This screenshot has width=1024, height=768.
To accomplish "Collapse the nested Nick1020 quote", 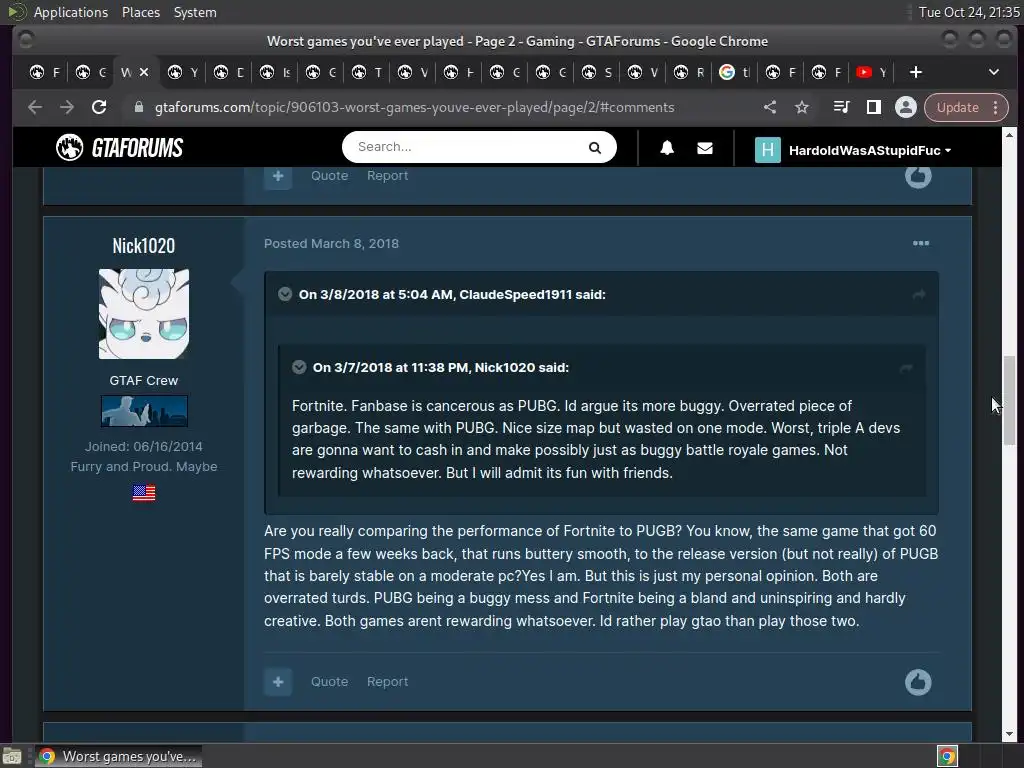I will [x=299, y=367].
